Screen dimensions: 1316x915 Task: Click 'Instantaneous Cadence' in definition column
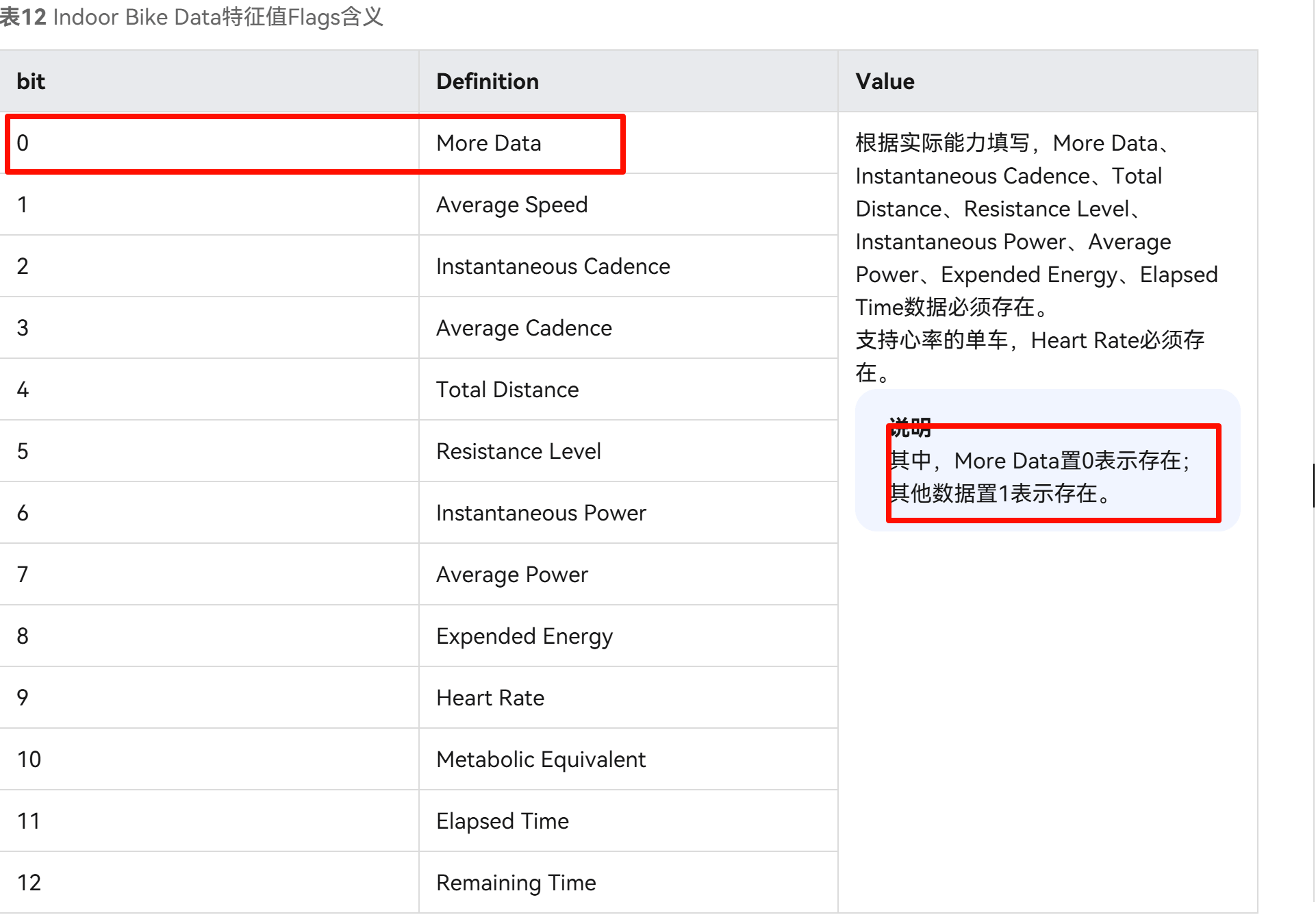click(553, 266)
